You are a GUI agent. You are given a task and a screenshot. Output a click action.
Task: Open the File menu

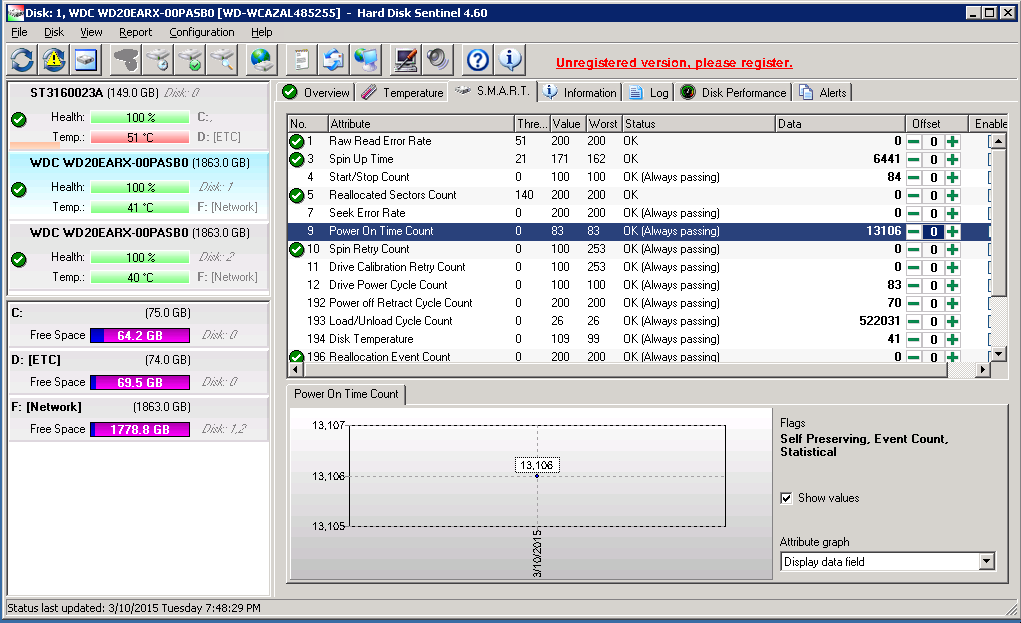coord(19,32)
